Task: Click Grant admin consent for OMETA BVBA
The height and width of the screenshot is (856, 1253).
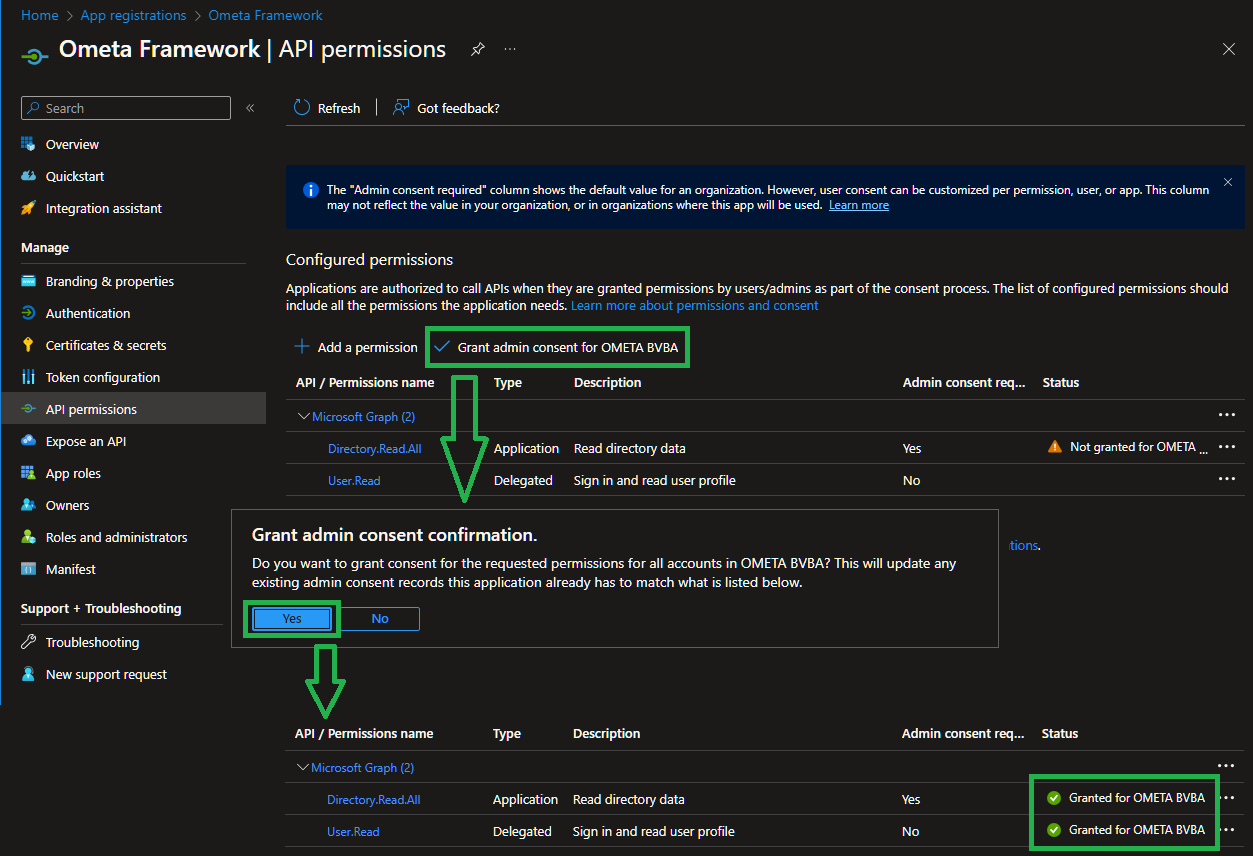Action: [x=558, y=347]
